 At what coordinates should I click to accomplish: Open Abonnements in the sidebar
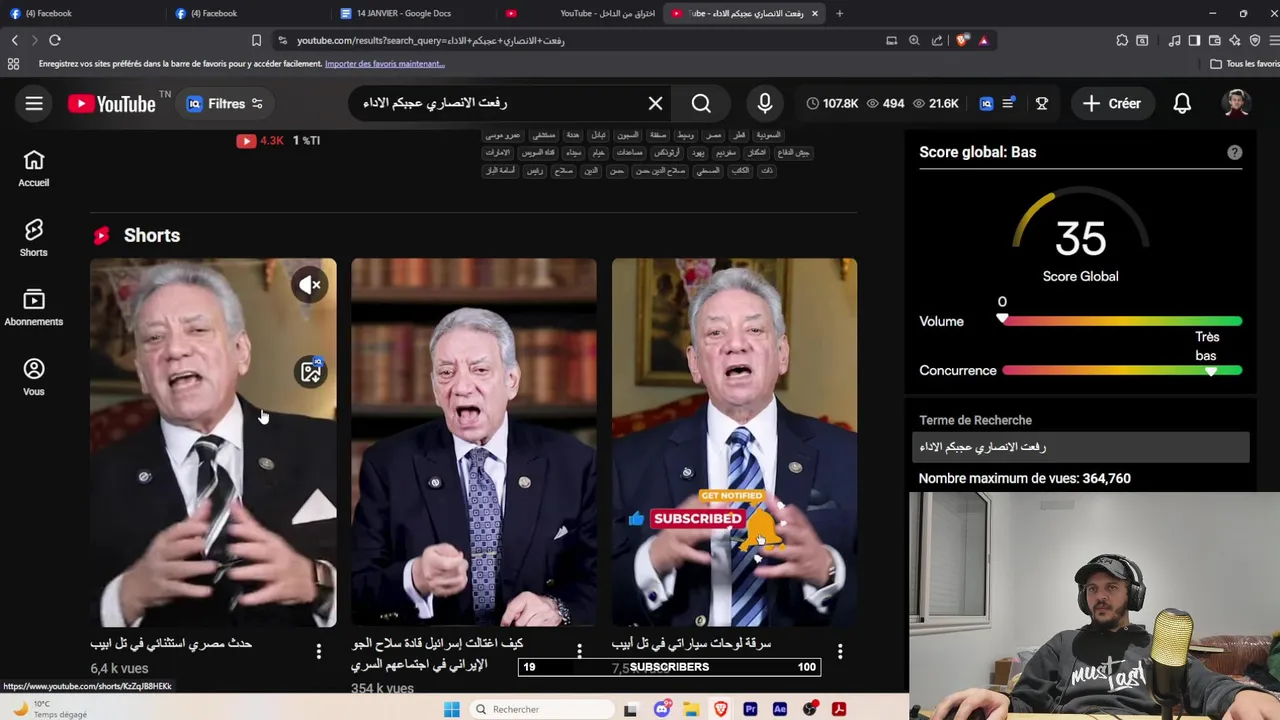tap(34, 308)
